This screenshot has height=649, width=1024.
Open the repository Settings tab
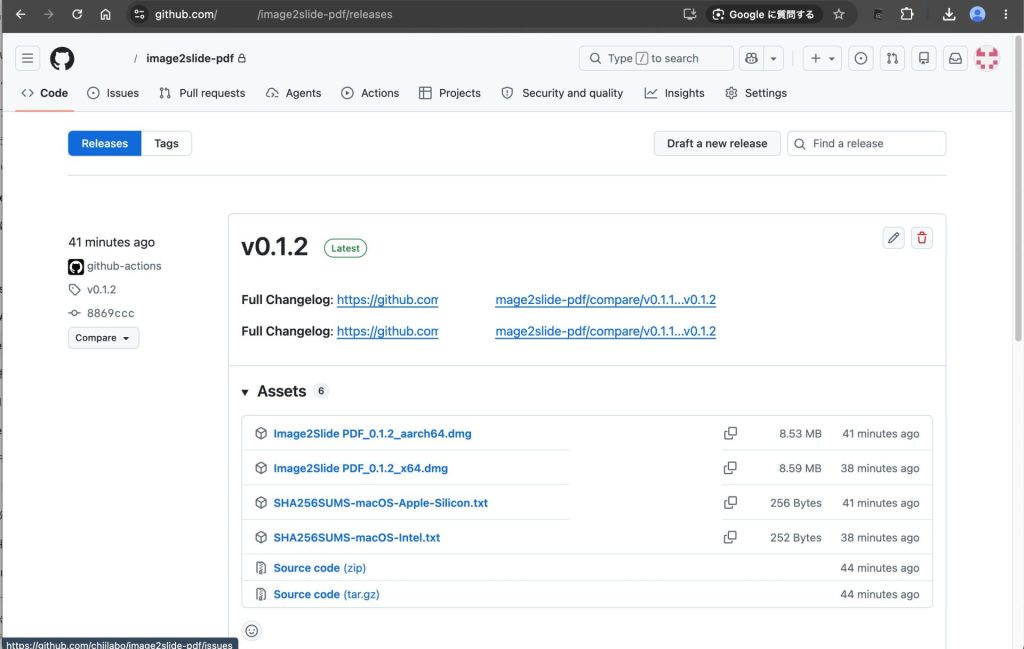click(x=756, y=93)
